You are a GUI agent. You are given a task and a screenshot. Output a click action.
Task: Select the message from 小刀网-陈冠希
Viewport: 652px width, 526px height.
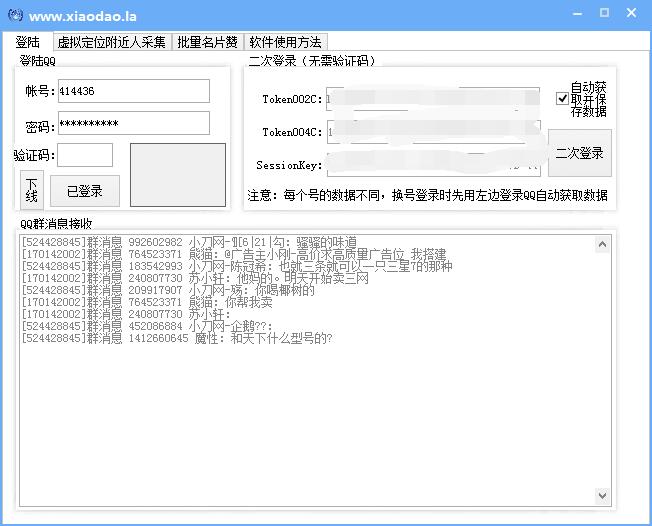click(x=237, y=266)
